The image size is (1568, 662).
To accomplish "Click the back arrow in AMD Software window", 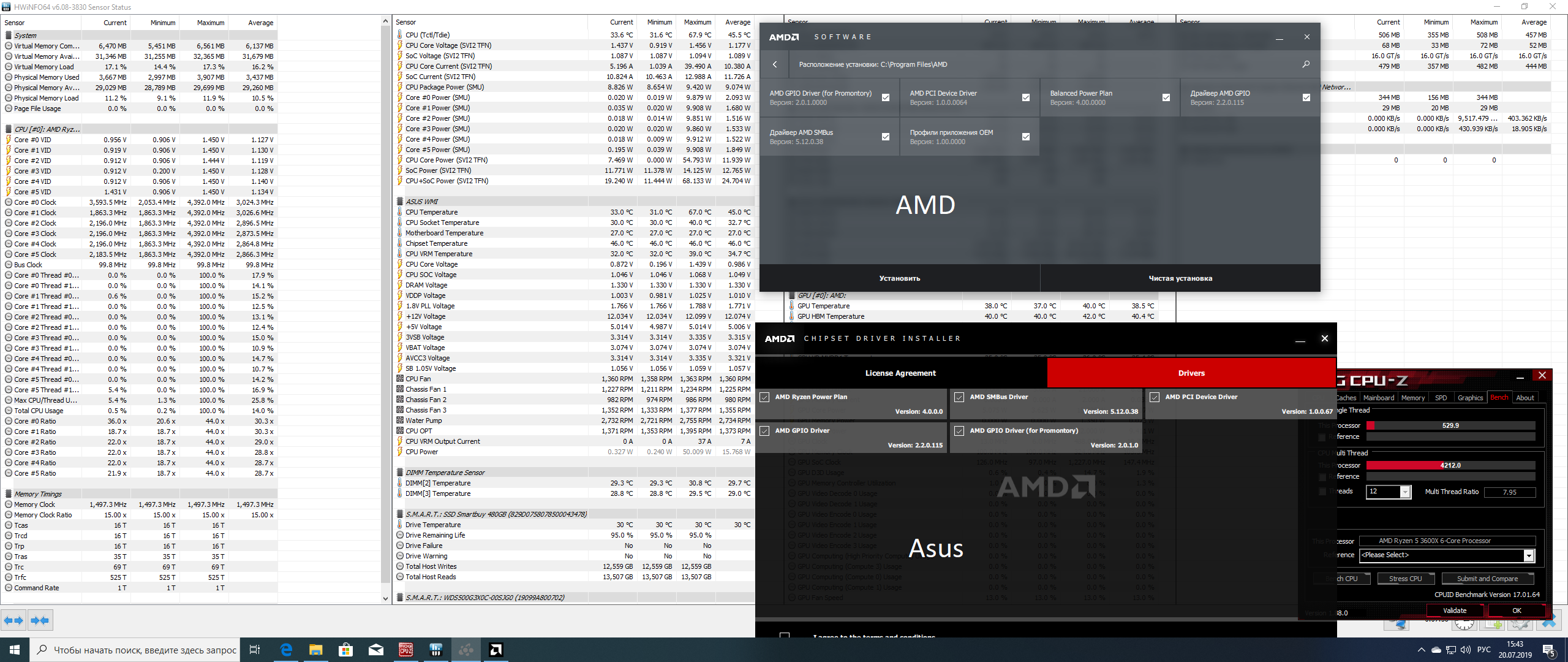I will click(x=775, y=64).
